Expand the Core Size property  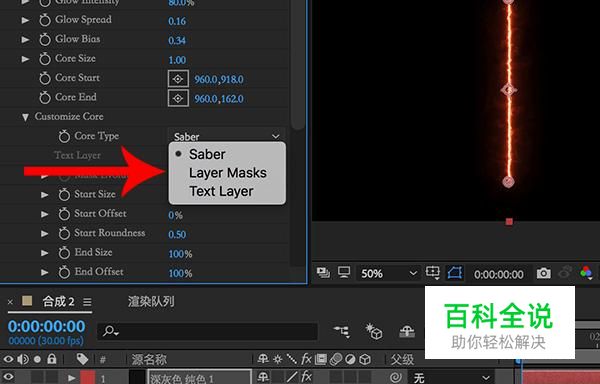25,59
